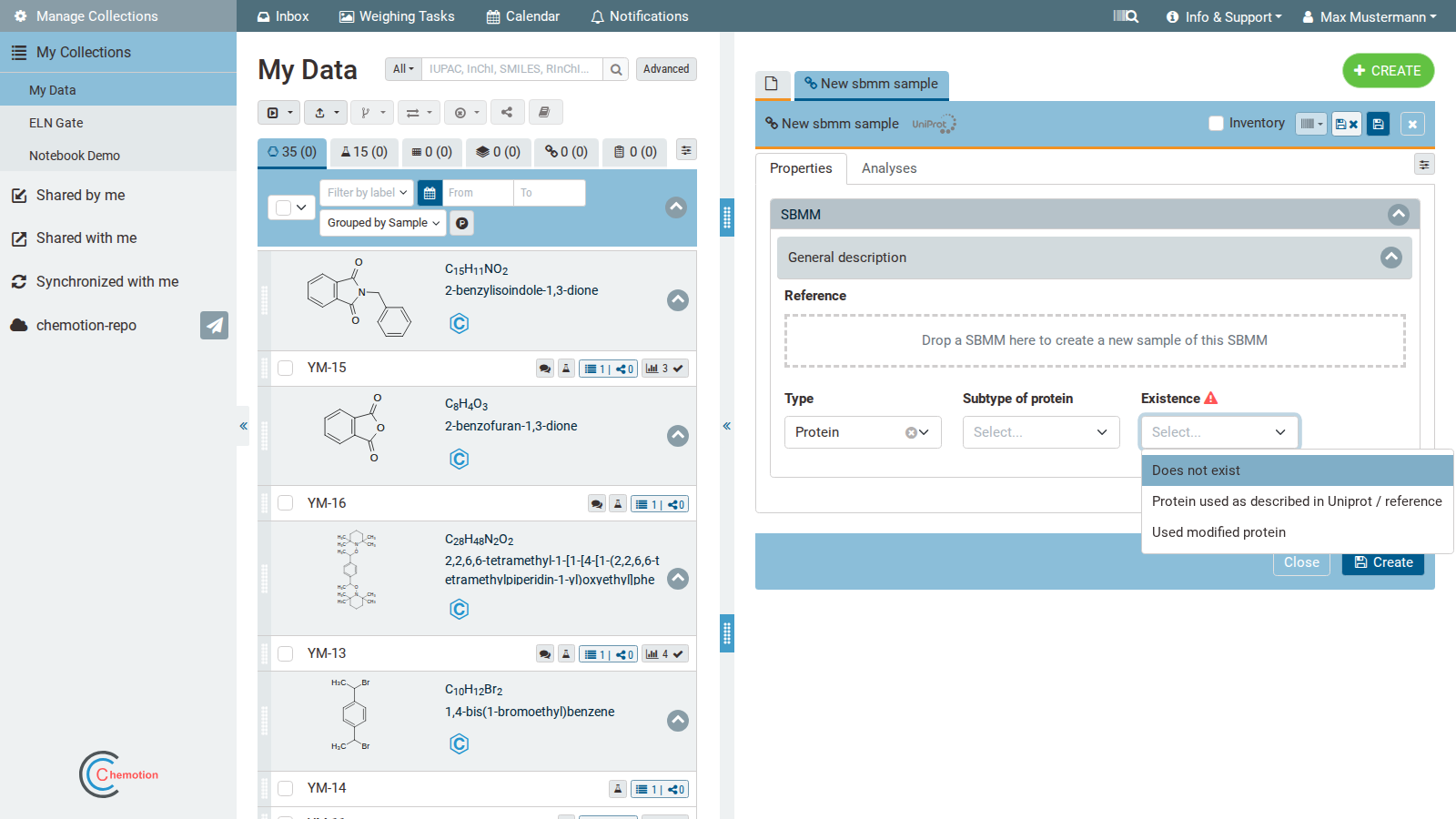1456x819 pixels.
Task: Click the Advanced search button
Action: click(x=666, y=69)
